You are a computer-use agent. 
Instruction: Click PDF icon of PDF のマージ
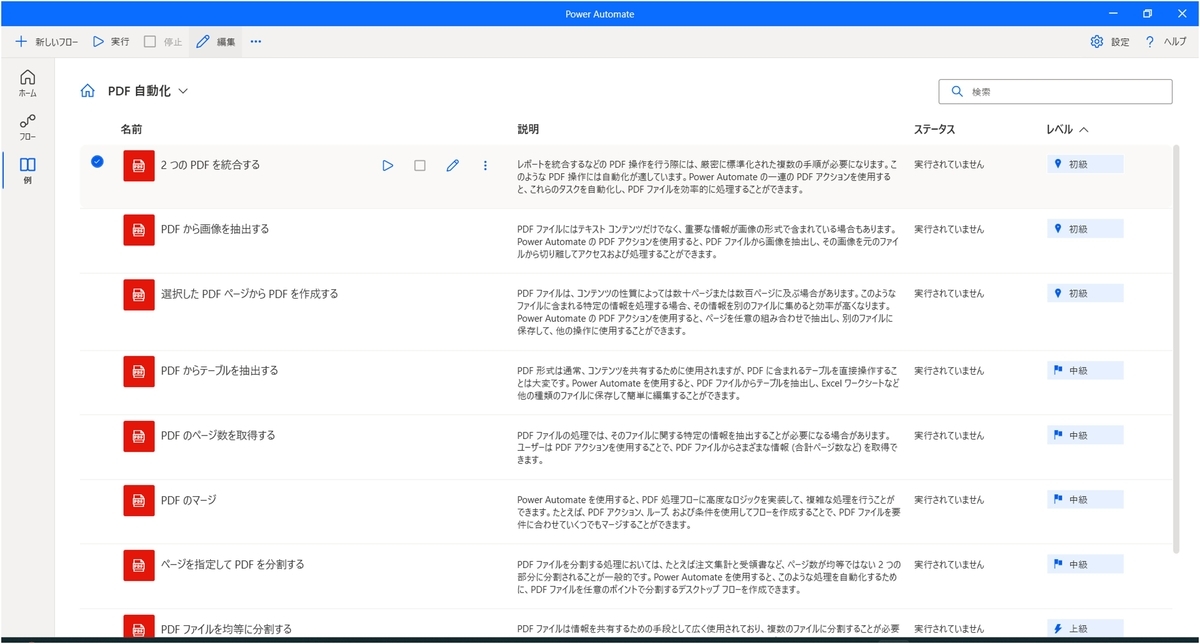point(139,500)
